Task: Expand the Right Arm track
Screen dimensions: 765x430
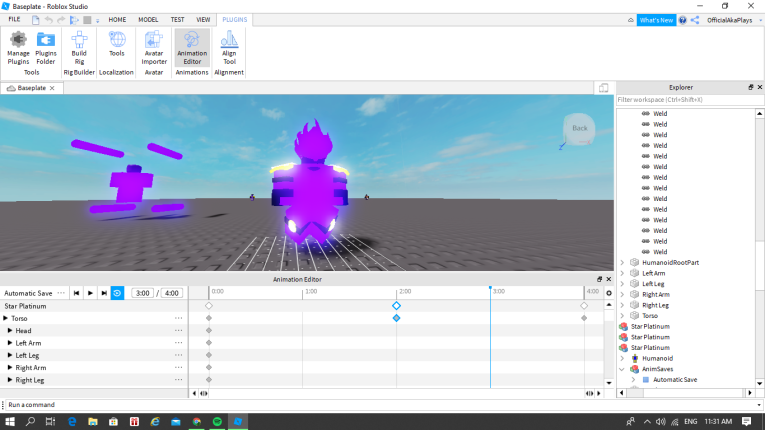Action: click(x=10, y=368)
